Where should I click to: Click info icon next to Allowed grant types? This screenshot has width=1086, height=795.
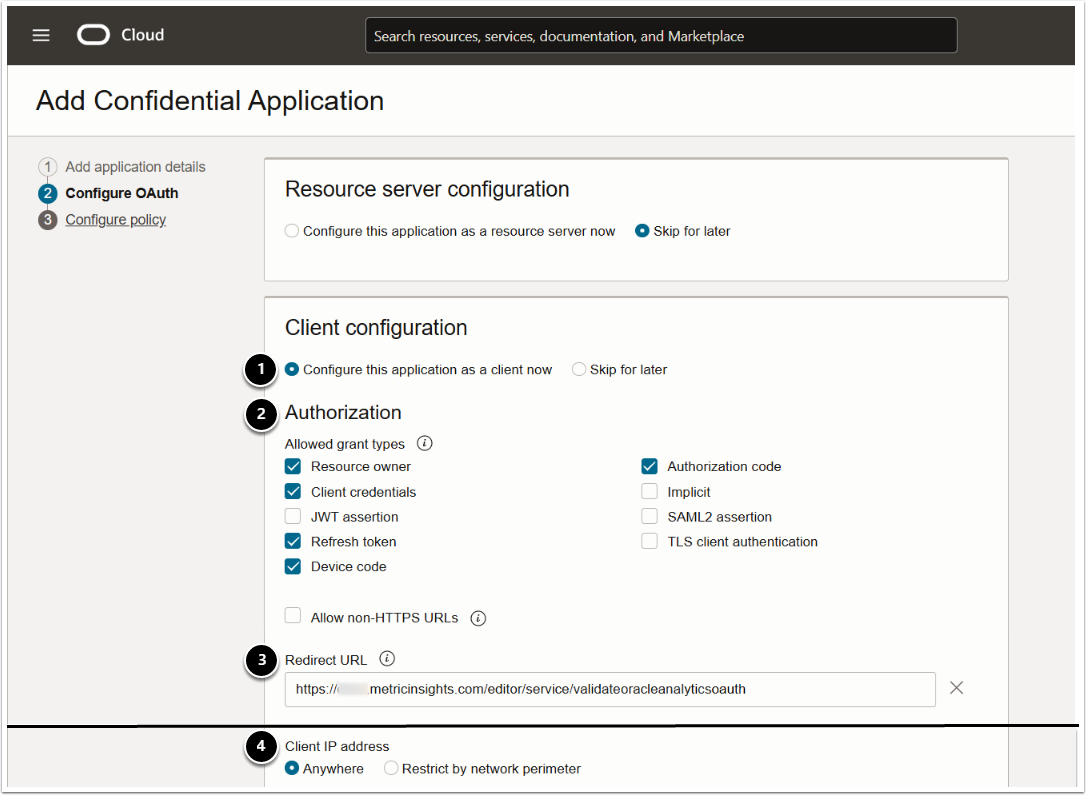point(424,443)
